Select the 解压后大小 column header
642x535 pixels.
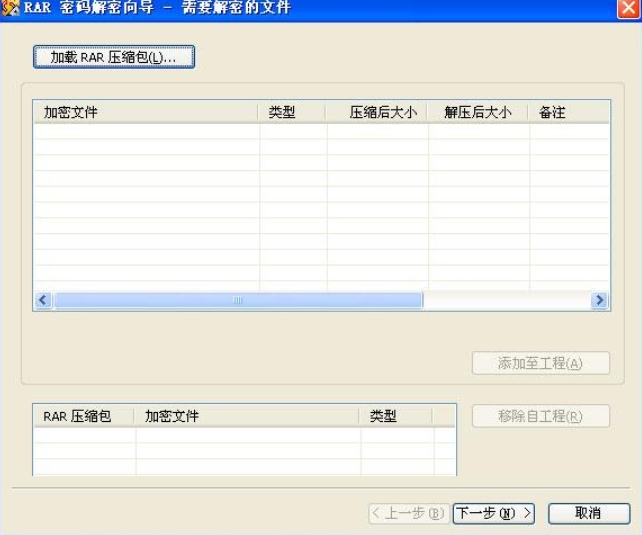pyautogui.click(x=478, y=112)
